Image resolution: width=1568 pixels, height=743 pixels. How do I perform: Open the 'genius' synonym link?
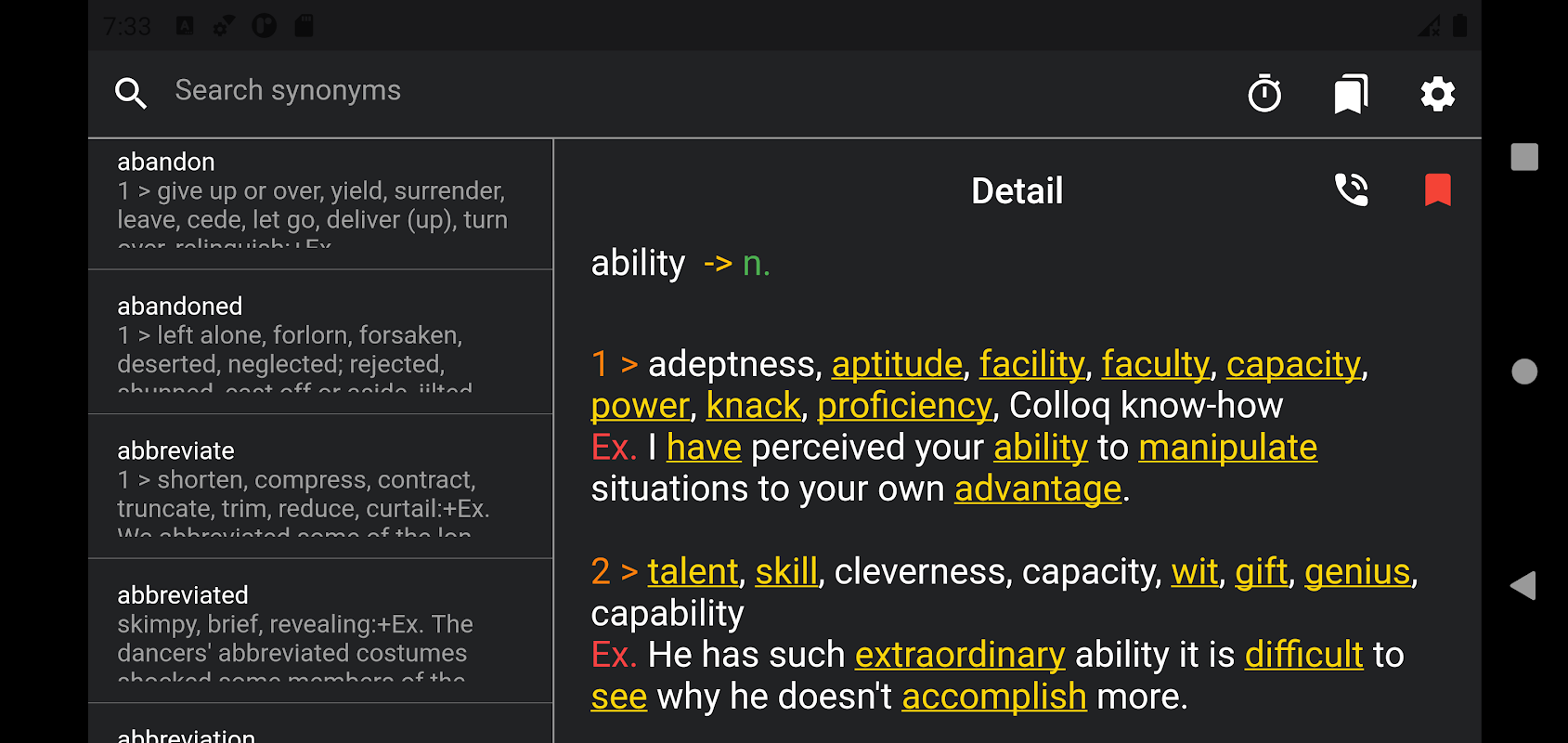pyautogui.click(x=1357, y=572)
